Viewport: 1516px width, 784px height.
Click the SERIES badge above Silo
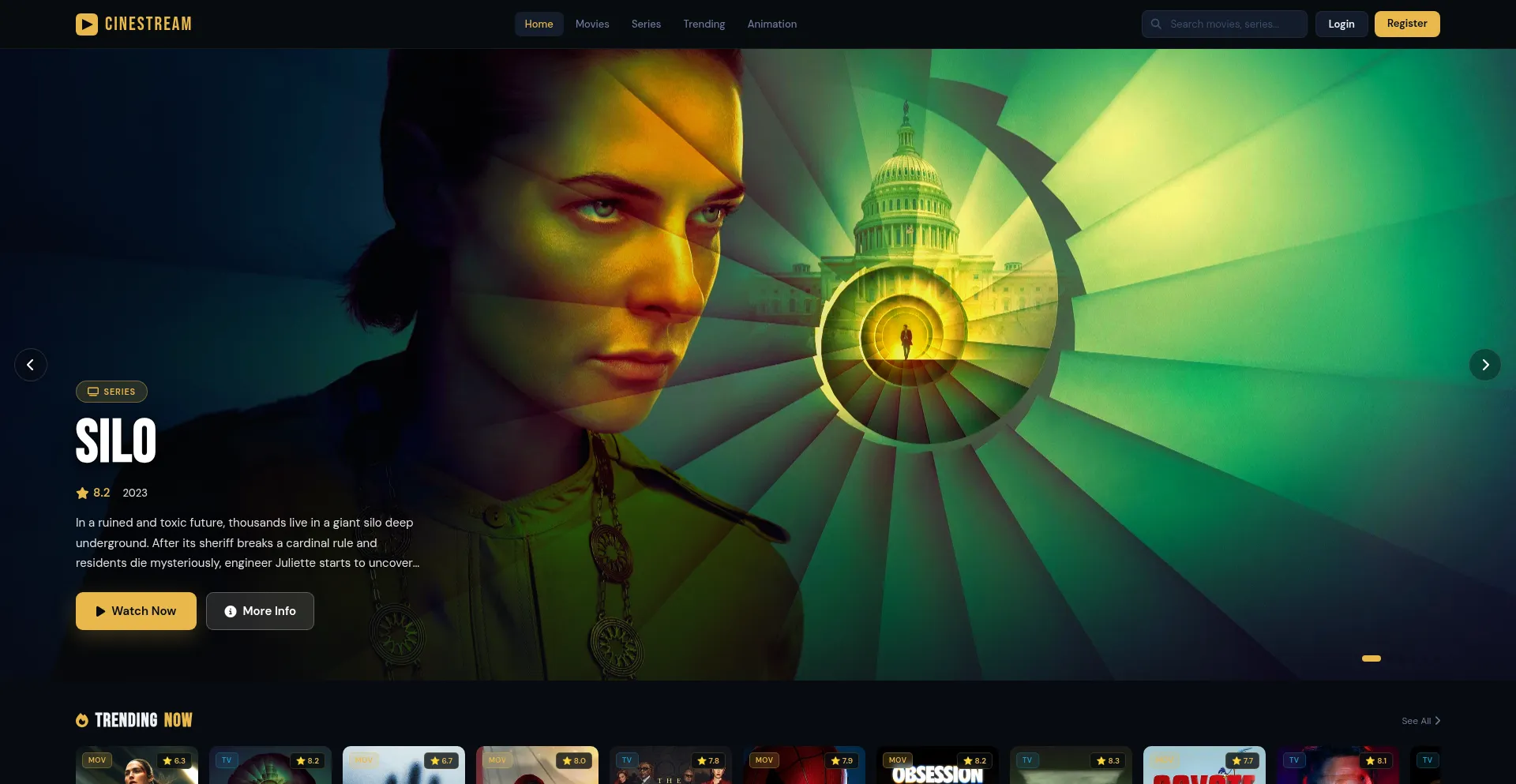point(111,392)
